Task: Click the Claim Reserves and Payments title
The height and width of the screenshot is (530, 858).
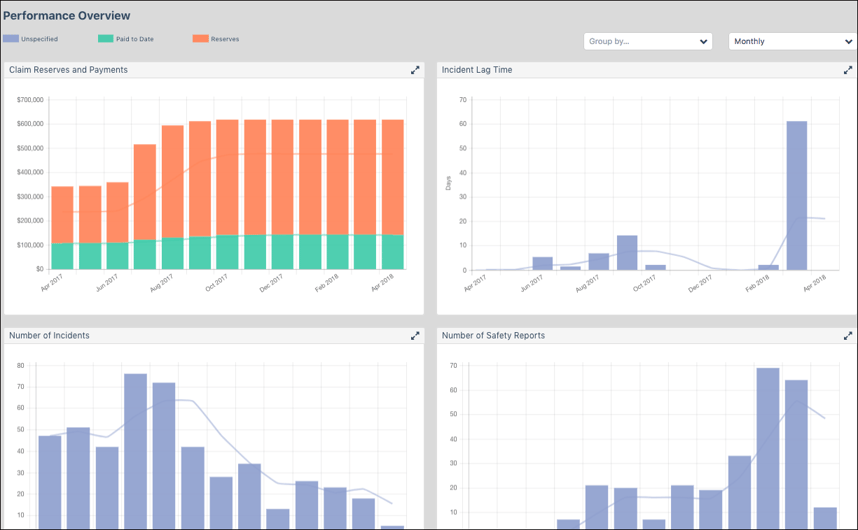Action: (68, 70)
